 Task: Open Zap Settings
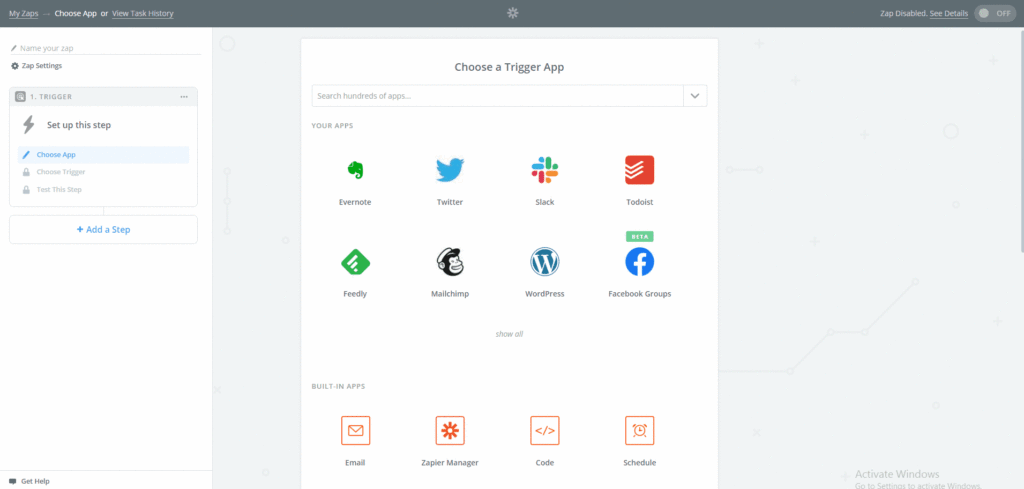(37, 66)
